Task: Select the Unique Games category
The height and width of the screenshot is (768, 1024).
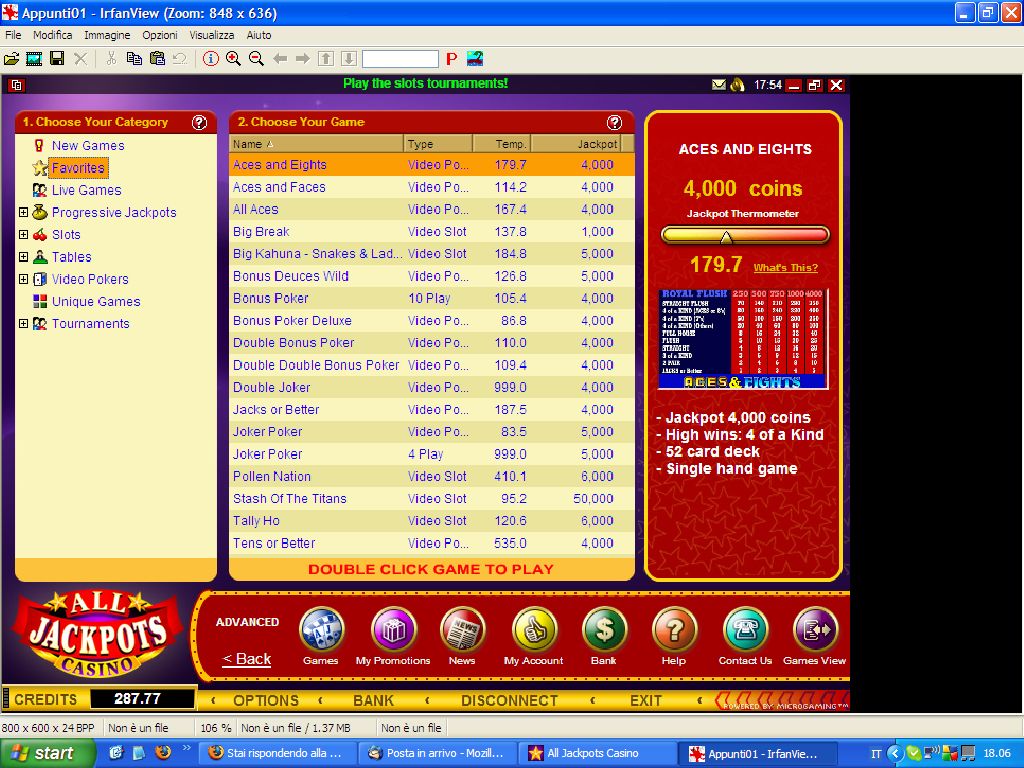Action: tap(96, 301)
